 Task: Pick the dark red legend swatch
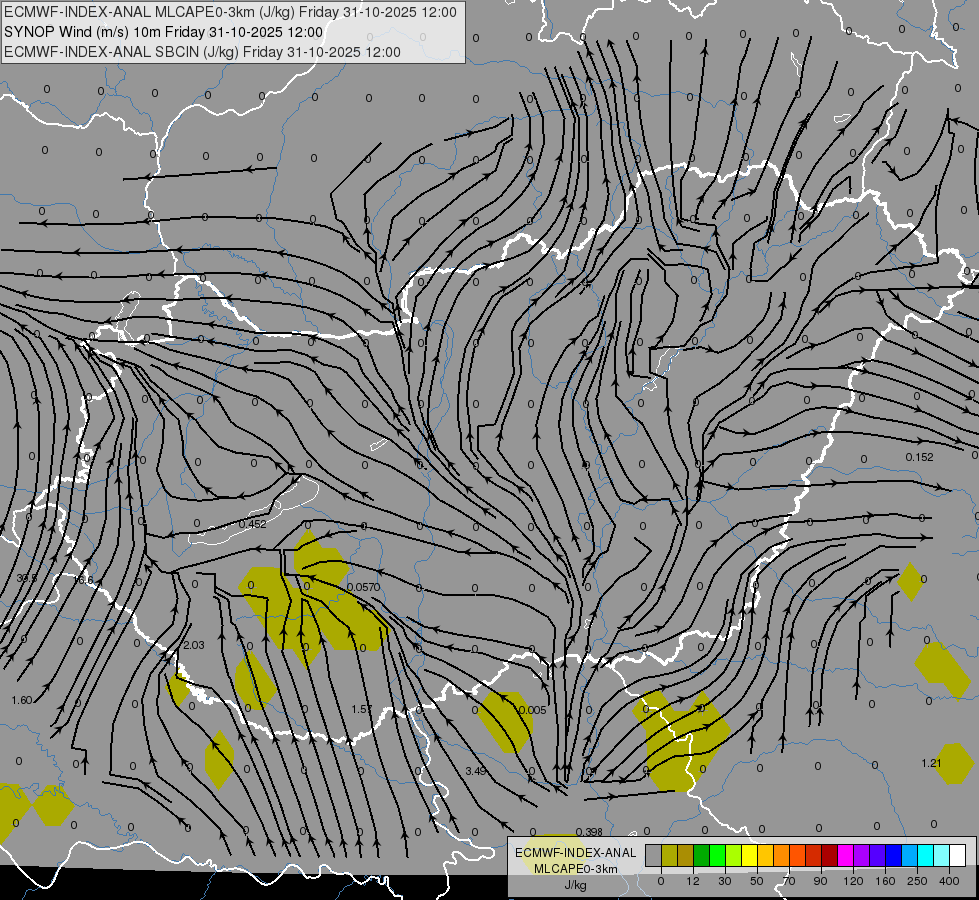pos(829,855)
